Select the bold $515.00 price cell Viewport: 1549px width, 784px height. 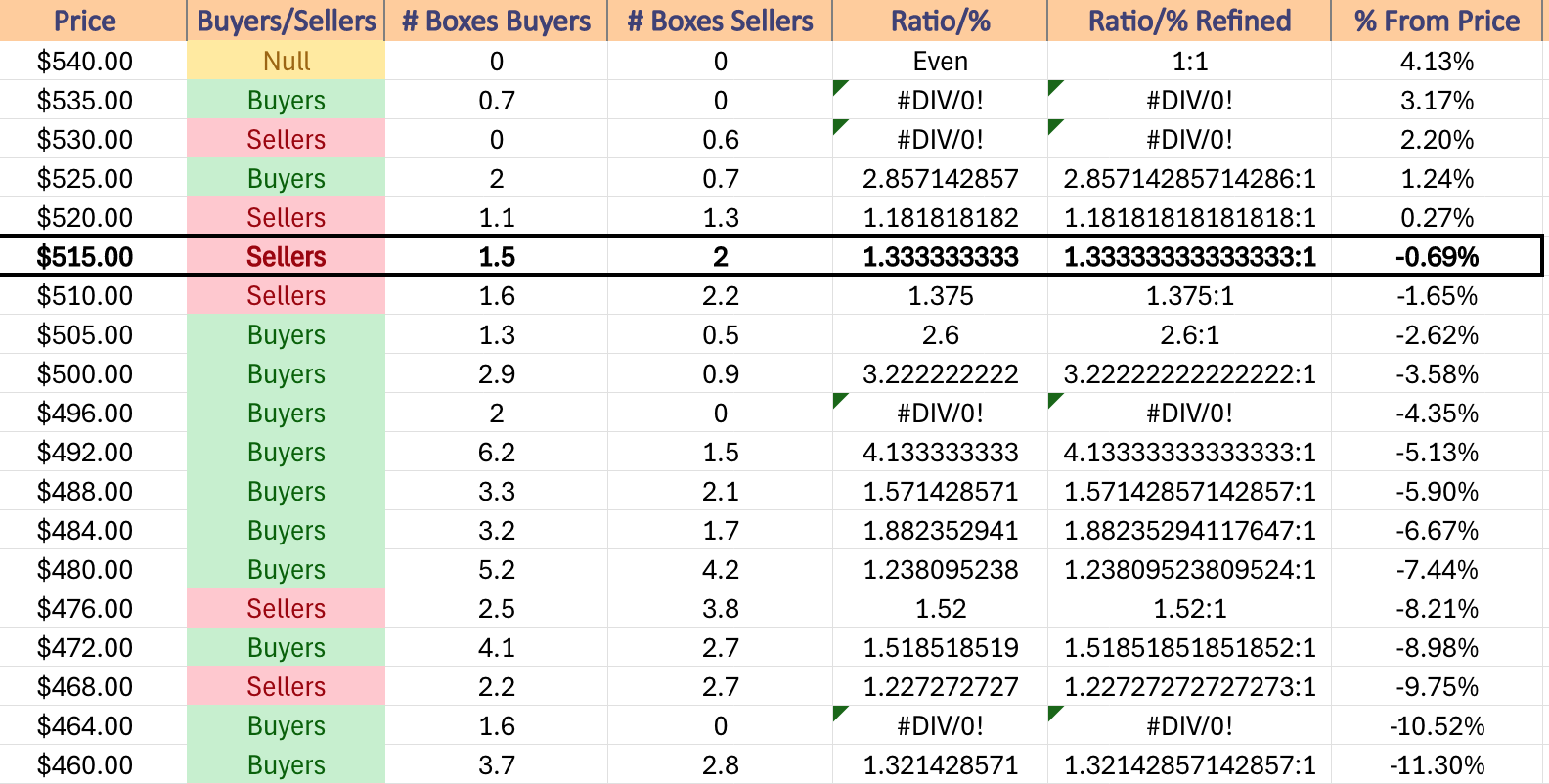point(85,256)
